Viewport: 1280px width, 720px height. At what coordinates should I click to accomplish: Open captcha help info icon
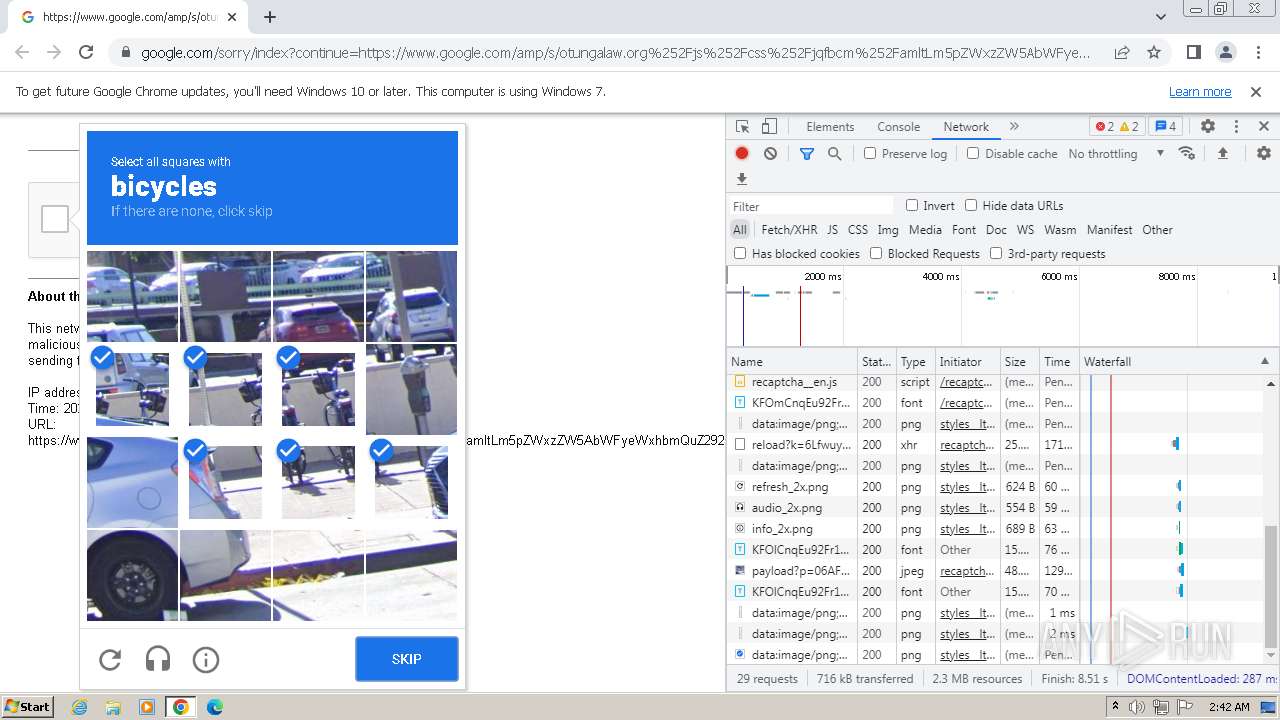click(206, 660)
